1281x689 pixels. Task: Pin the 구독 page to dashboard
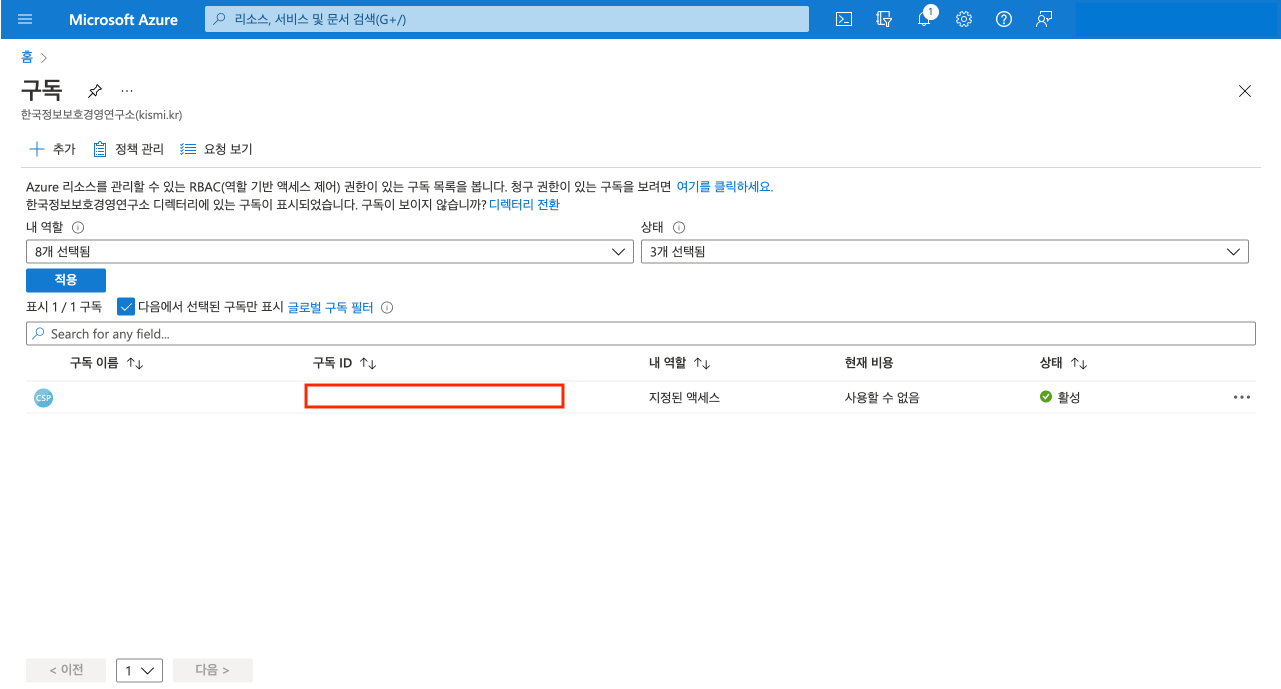pyautogui.click(x=95, y=90)
